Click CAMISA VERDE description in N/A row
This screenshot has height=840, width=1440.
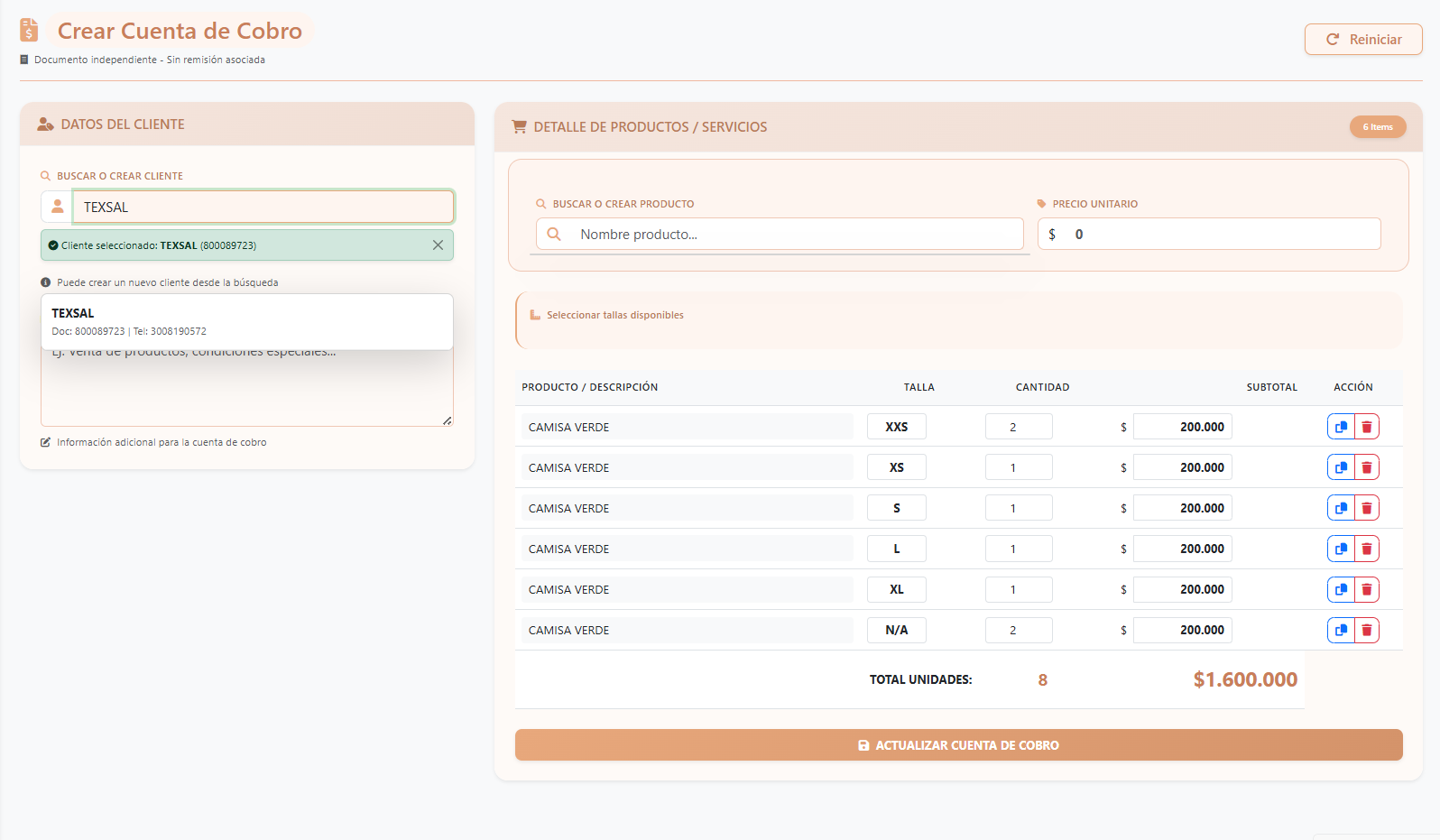click(688, 630)
